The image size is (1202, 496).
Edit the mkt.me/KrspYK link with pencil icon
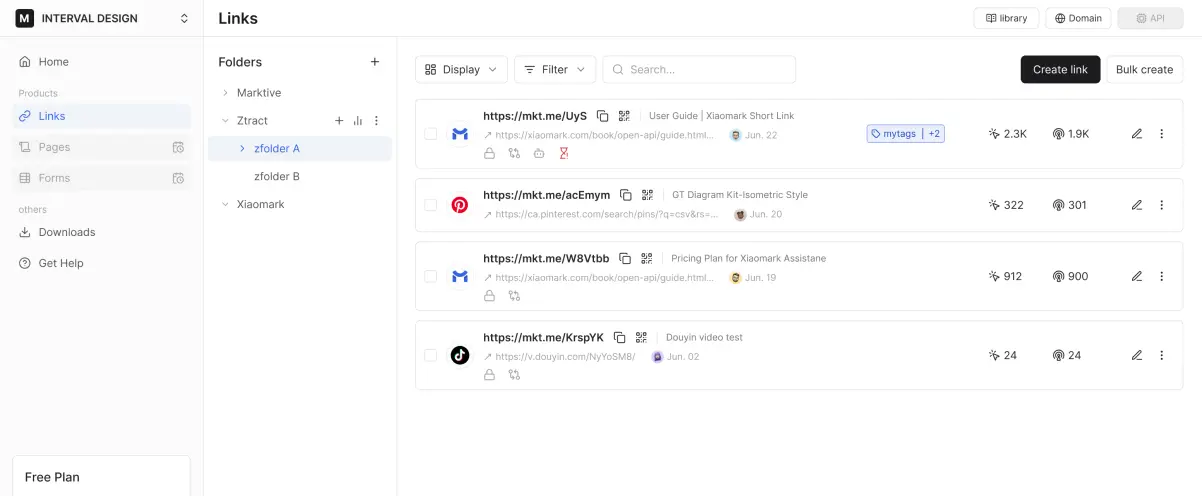tap(1137, 355)
